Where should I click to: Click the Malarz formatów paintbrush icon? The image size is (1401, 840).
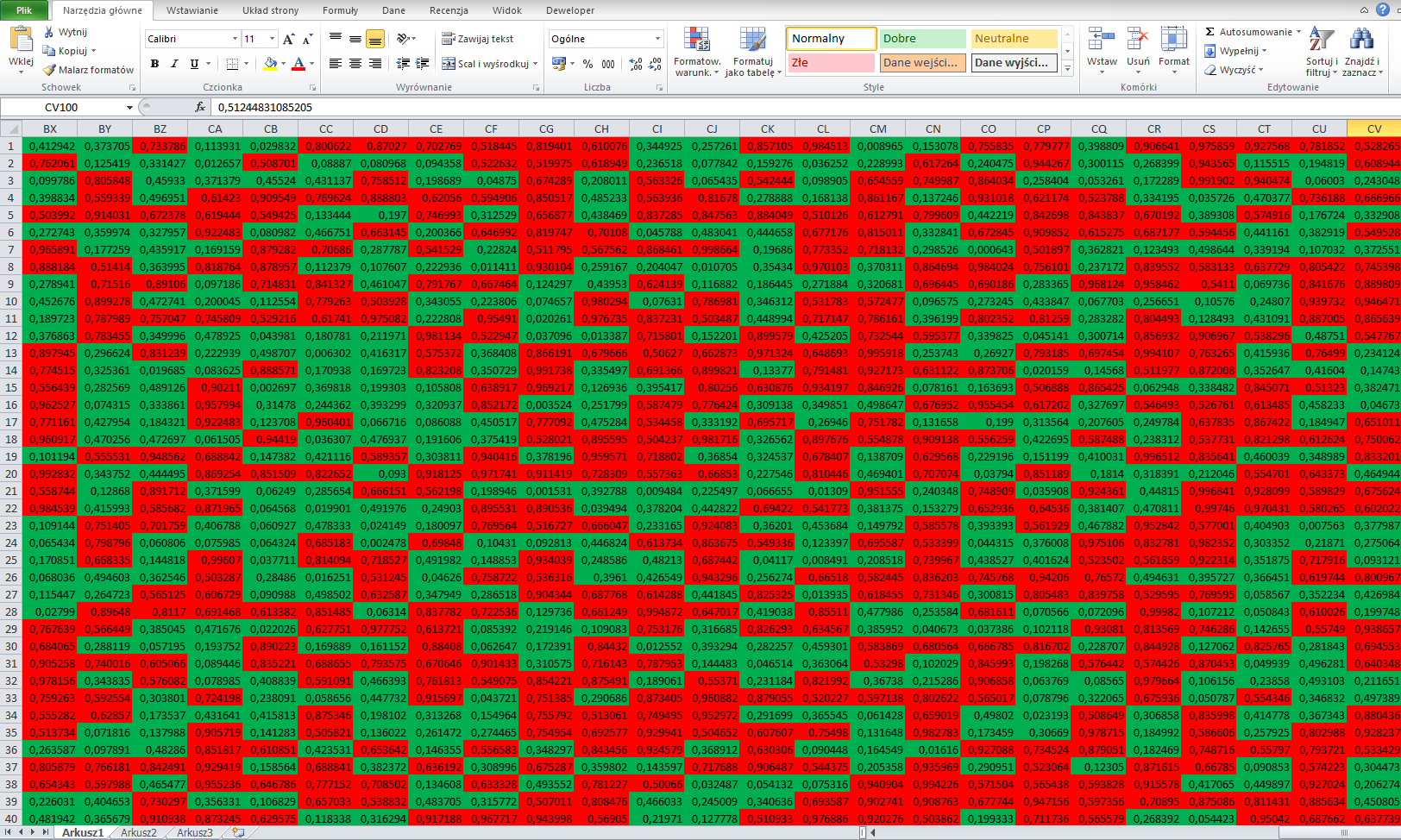pos(50,70)
